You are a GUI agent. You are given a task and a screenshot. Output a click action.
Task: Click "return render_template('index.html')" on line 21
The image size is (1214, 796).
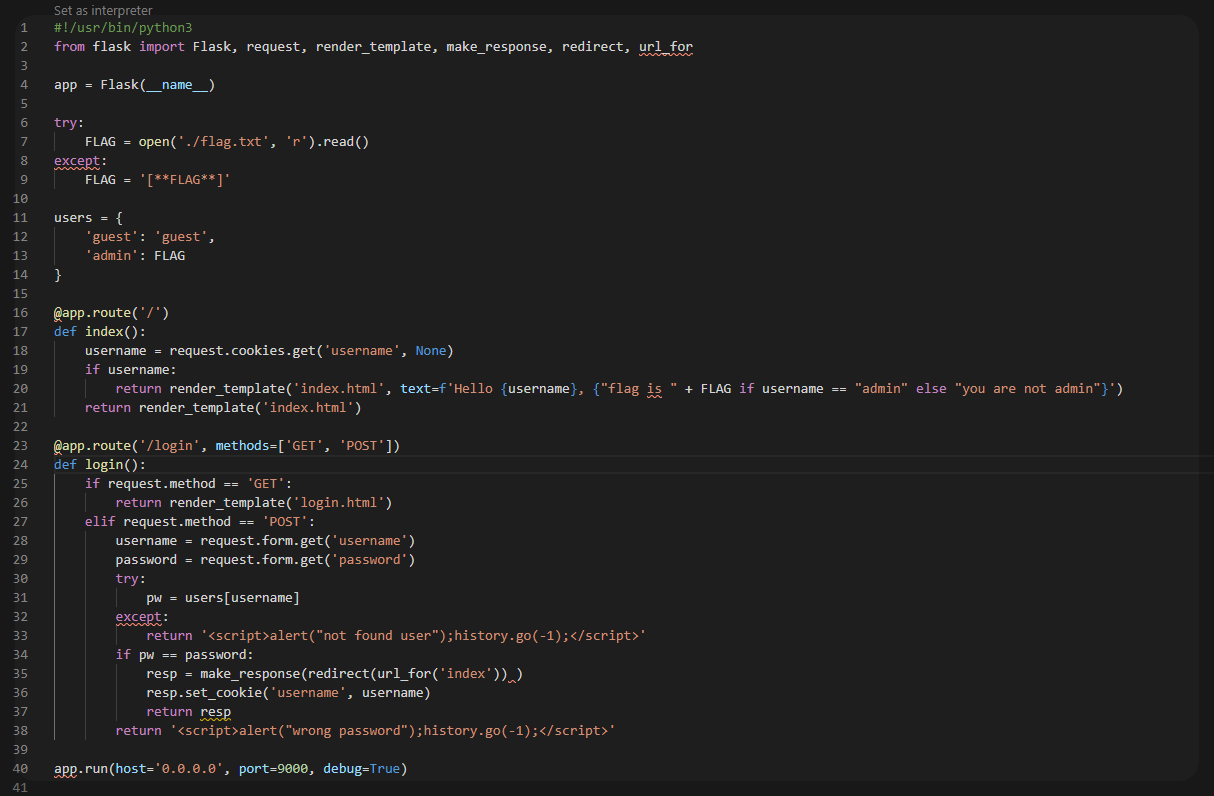click(223, 408)
